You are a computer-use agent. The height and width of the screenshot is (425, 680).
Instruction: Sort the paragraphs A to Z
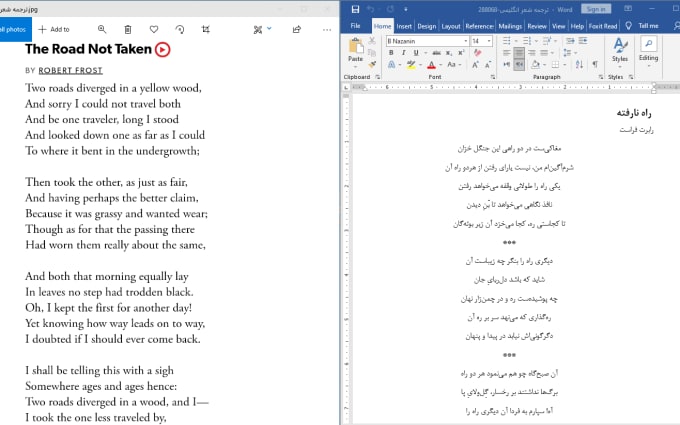[579, 65]
